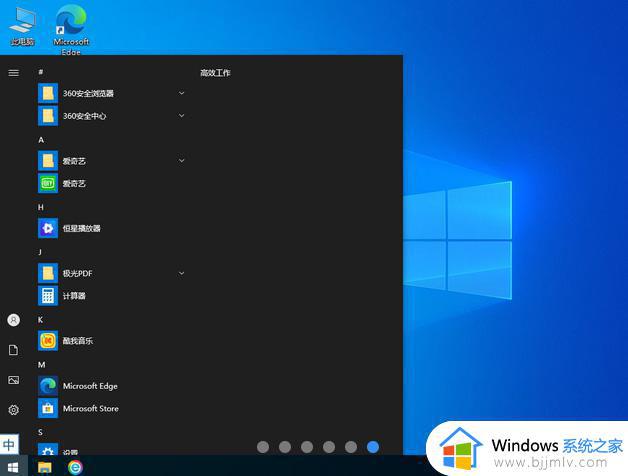The width and height of the screenshot is (628, 476).
Task: Open Pictures from the Start menu sidebar
Action: pos(13,380)
